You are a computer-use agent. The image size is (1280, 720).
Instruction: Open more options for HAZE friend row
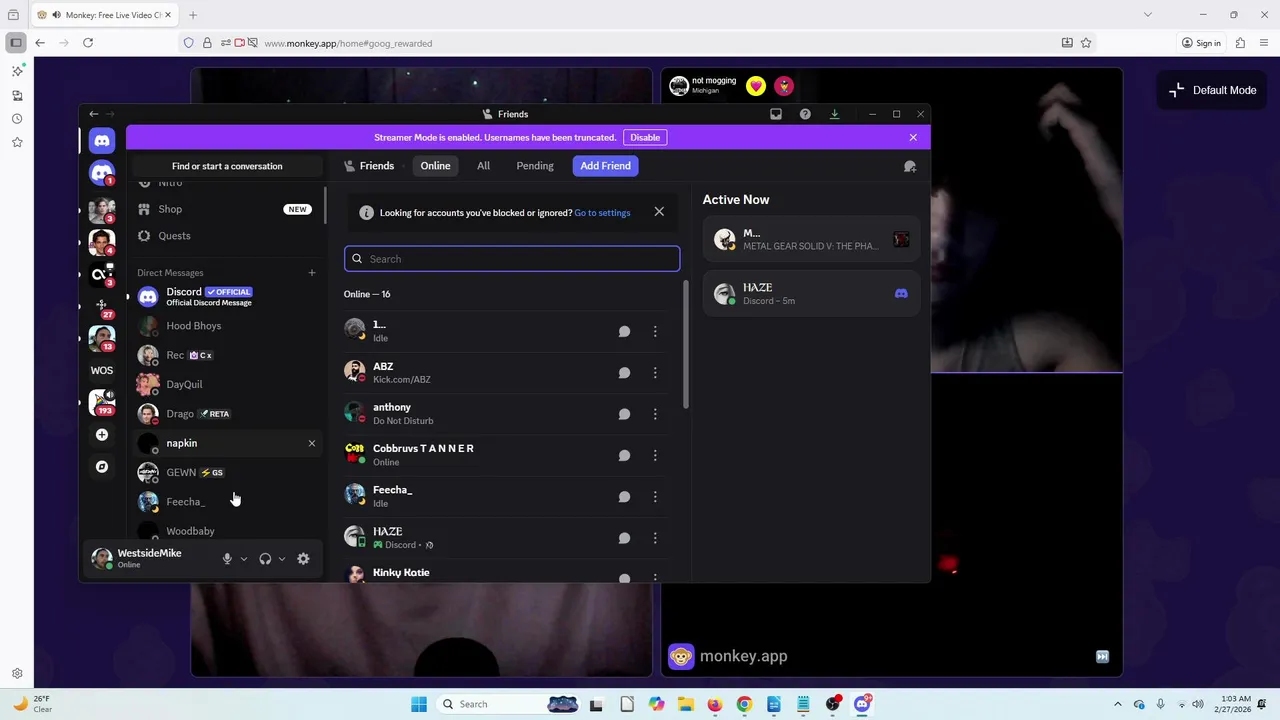(x=655, y=538)
